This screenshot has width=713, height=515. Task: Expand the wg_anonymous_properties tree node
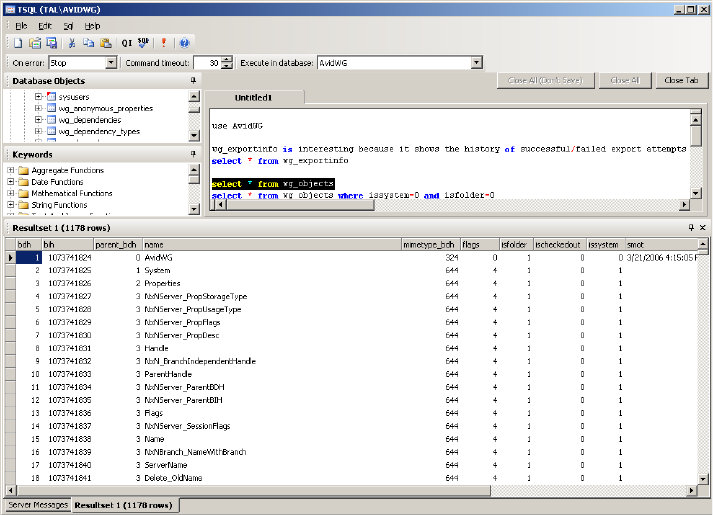tap(38, 108)
